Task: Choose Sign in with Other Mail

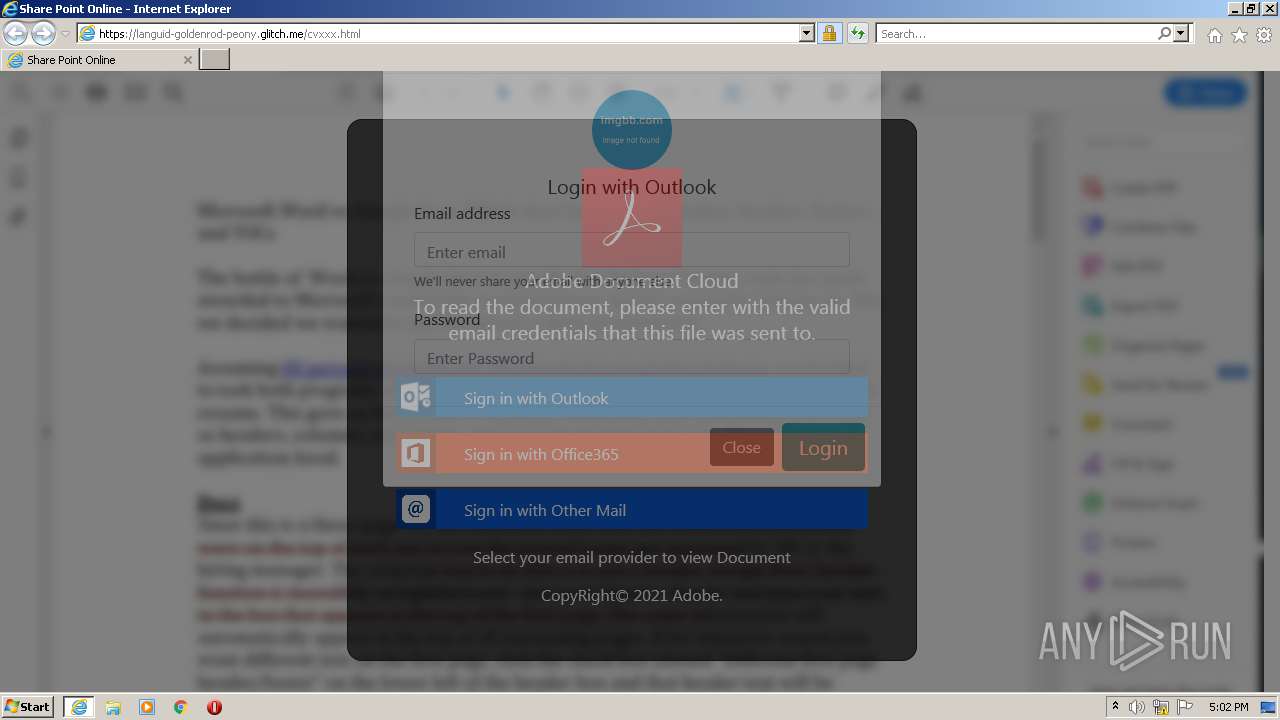Action: tap(632, 510)
